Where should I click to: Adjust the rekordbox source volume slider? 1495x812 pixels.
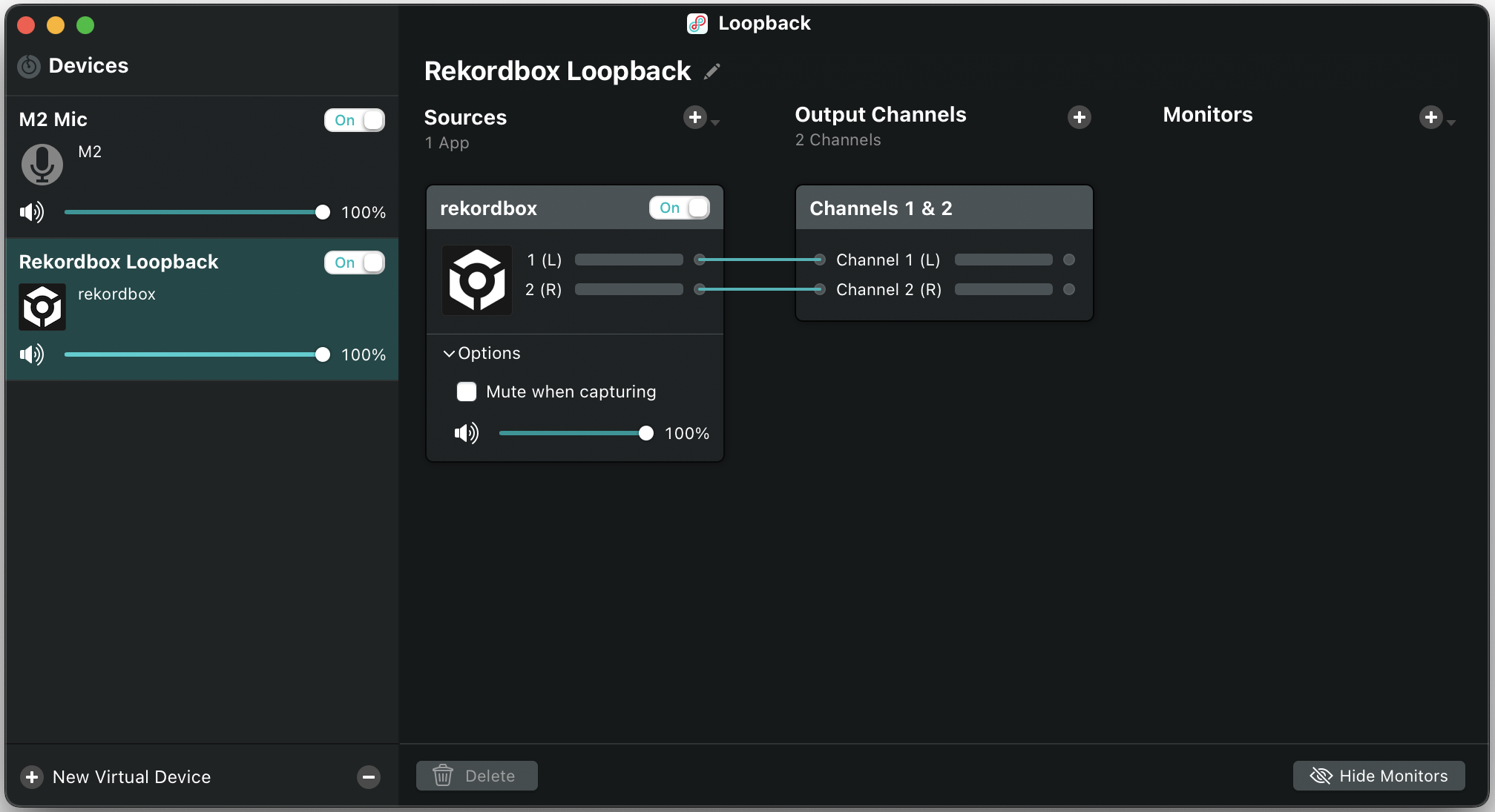coord(576,433)
